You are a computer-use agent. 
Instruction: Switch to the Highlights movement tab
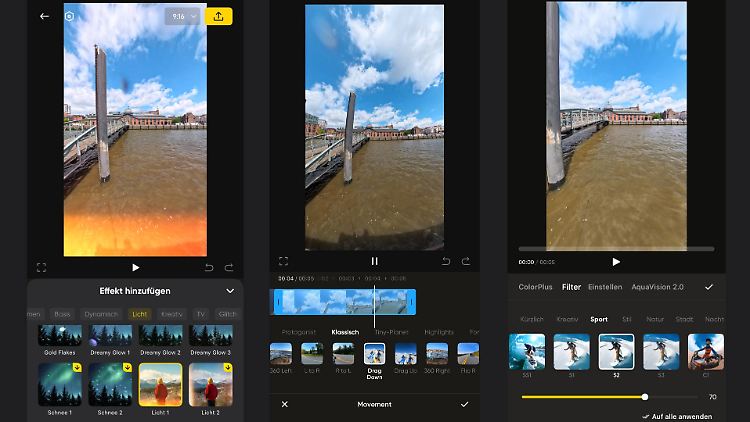tap(439, 332)
